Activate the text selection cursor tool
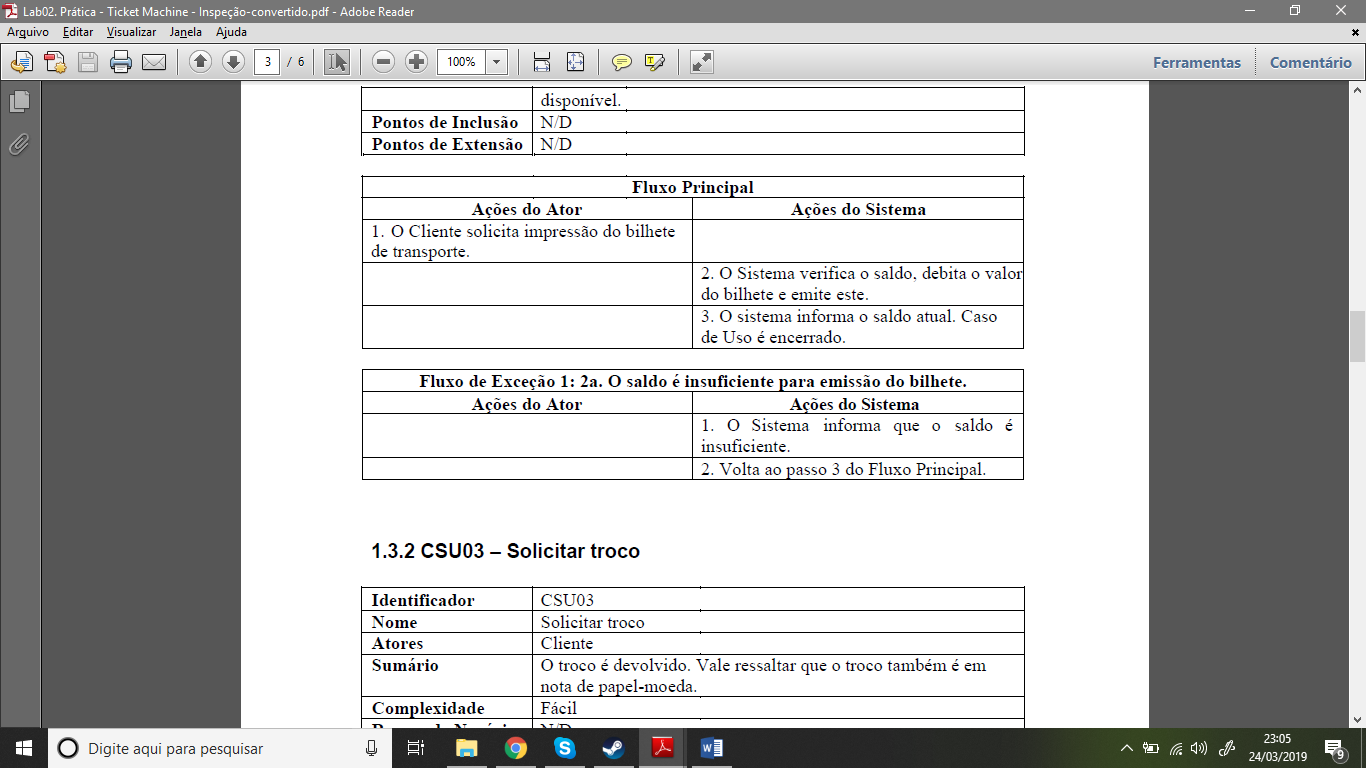1366x768 pixels. pos(337,62)
